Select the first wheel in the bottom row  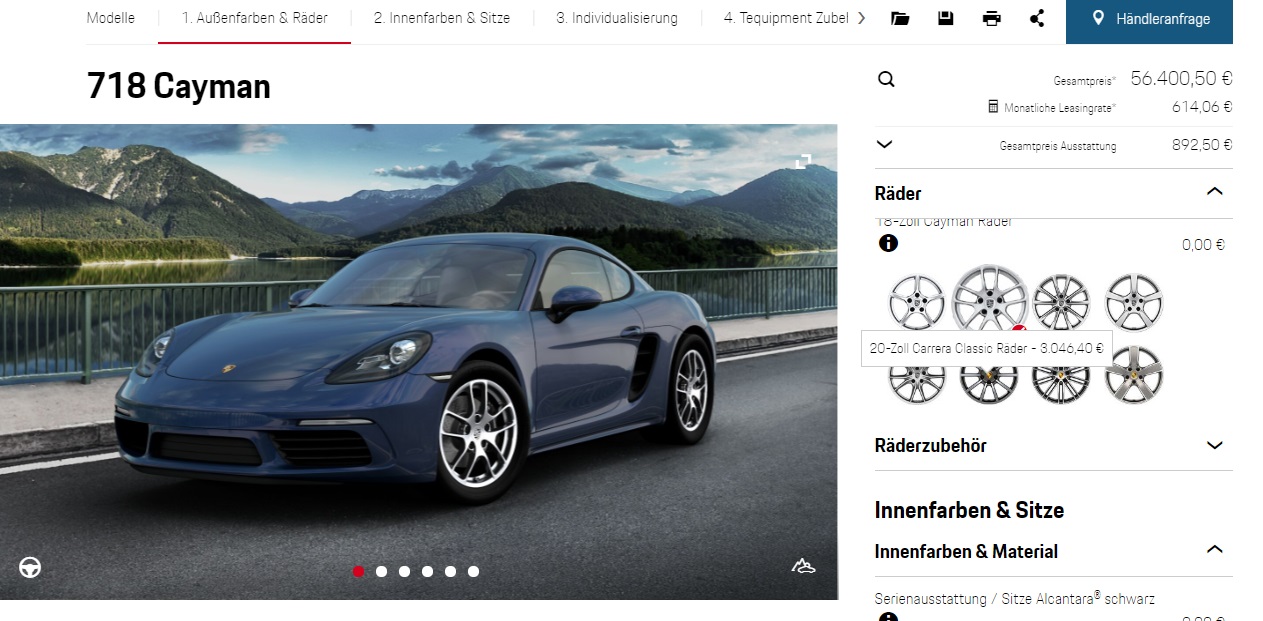(x=917, y=384)
